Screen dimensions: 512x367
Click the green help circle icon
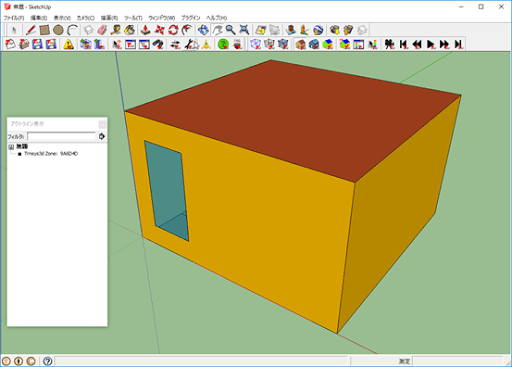tap(223, 44)
